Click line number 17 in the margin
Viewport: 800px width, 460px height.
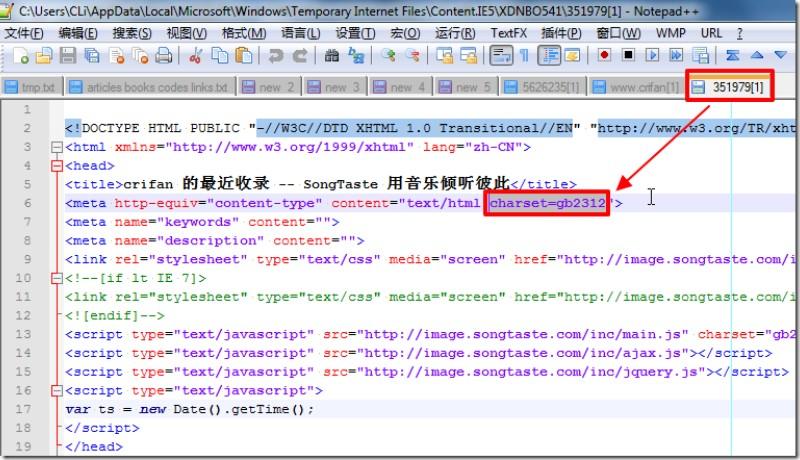[28, 408]
